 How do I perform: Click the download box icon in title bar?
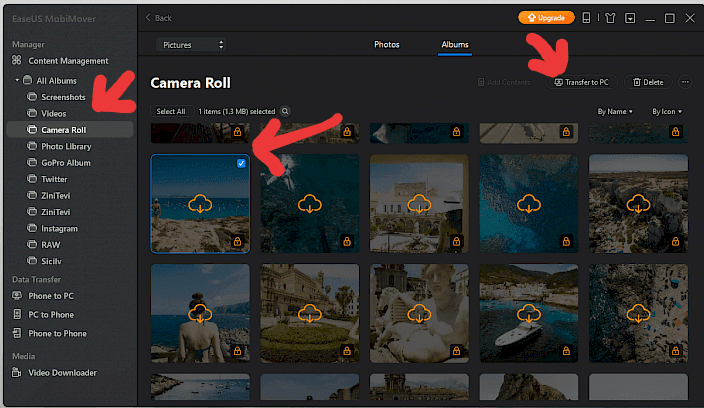pyautogui.click(x=630, y=18)
